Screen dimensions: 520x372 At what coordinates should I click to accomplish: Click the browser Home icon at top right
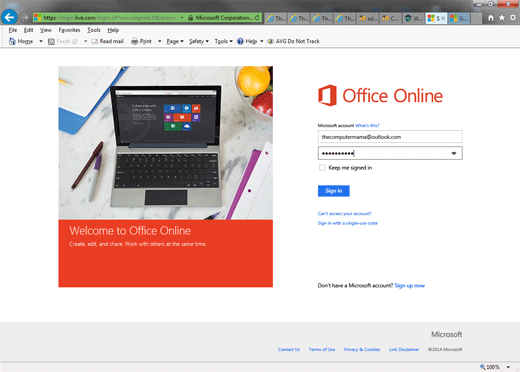click(x=491, y=18)
